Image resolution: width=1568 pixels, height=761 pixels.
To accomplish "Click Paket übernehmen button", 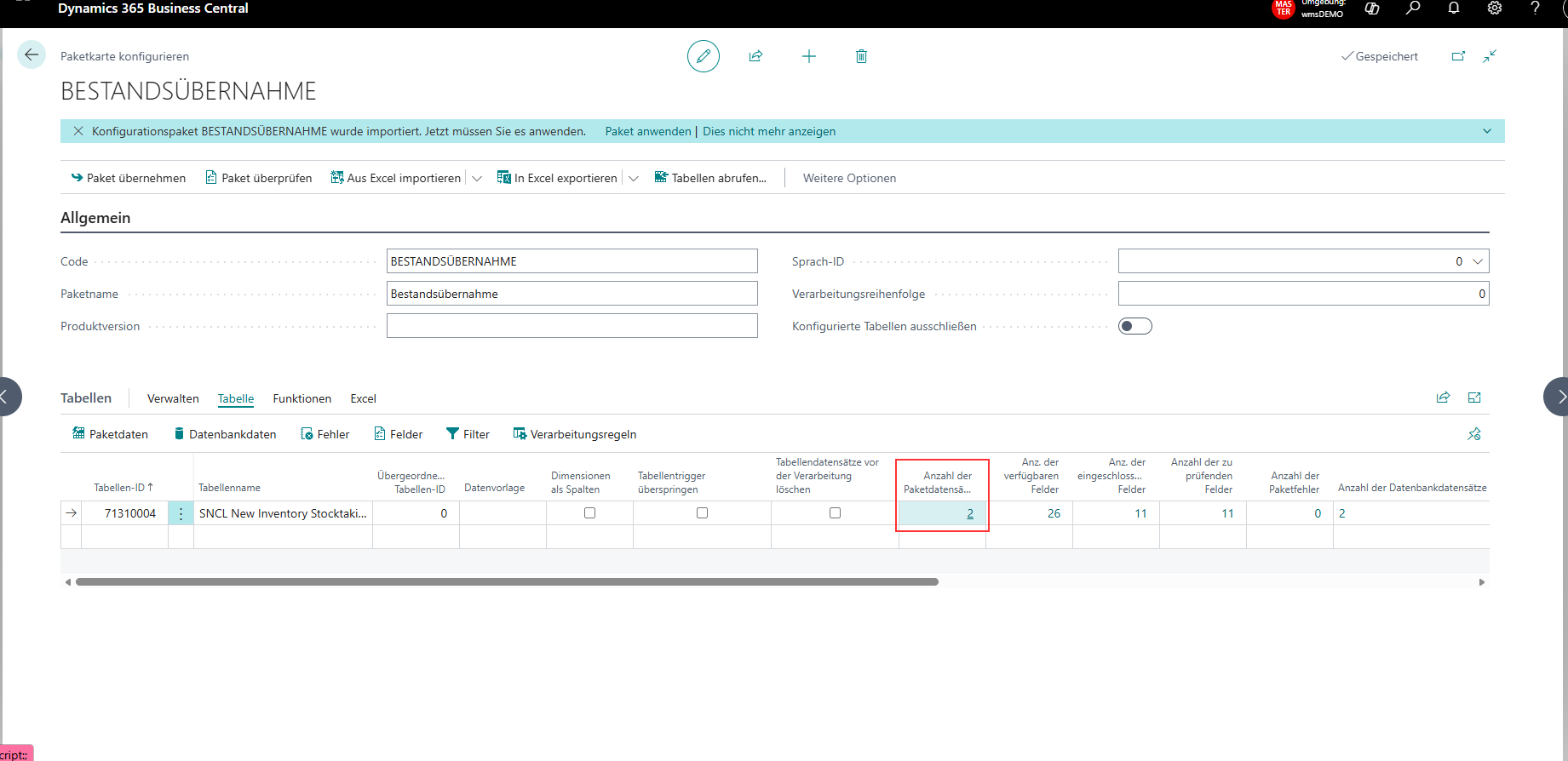I will pyautogui.click(x=129, y=178).
